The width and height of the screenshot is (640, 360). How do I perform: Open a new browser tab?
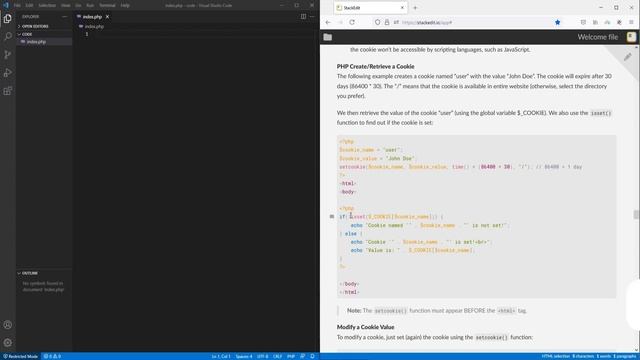coord(415,8)
